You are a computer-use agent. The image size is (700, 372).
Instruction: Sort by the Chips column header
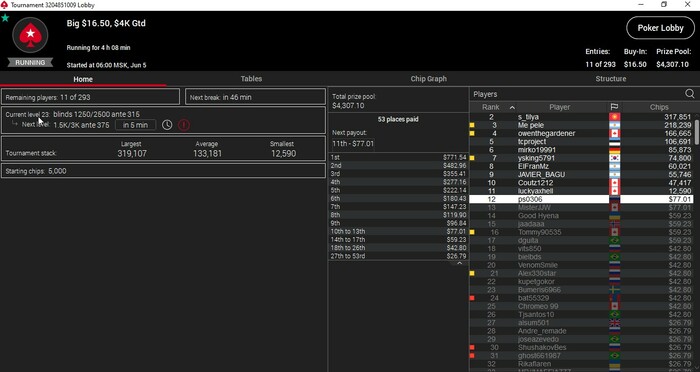point(659,107)
